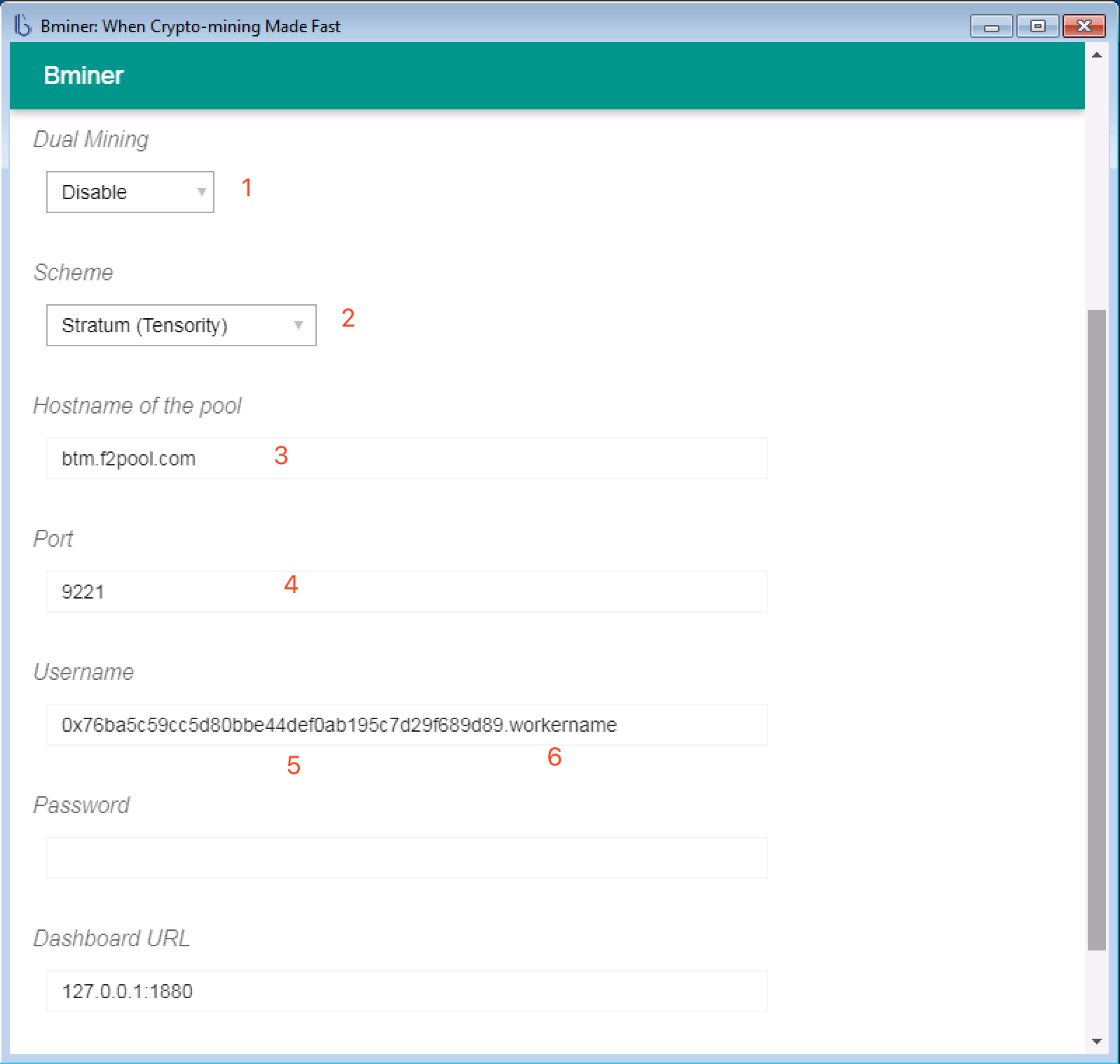Click the Scheme label

tap(74, 273)
